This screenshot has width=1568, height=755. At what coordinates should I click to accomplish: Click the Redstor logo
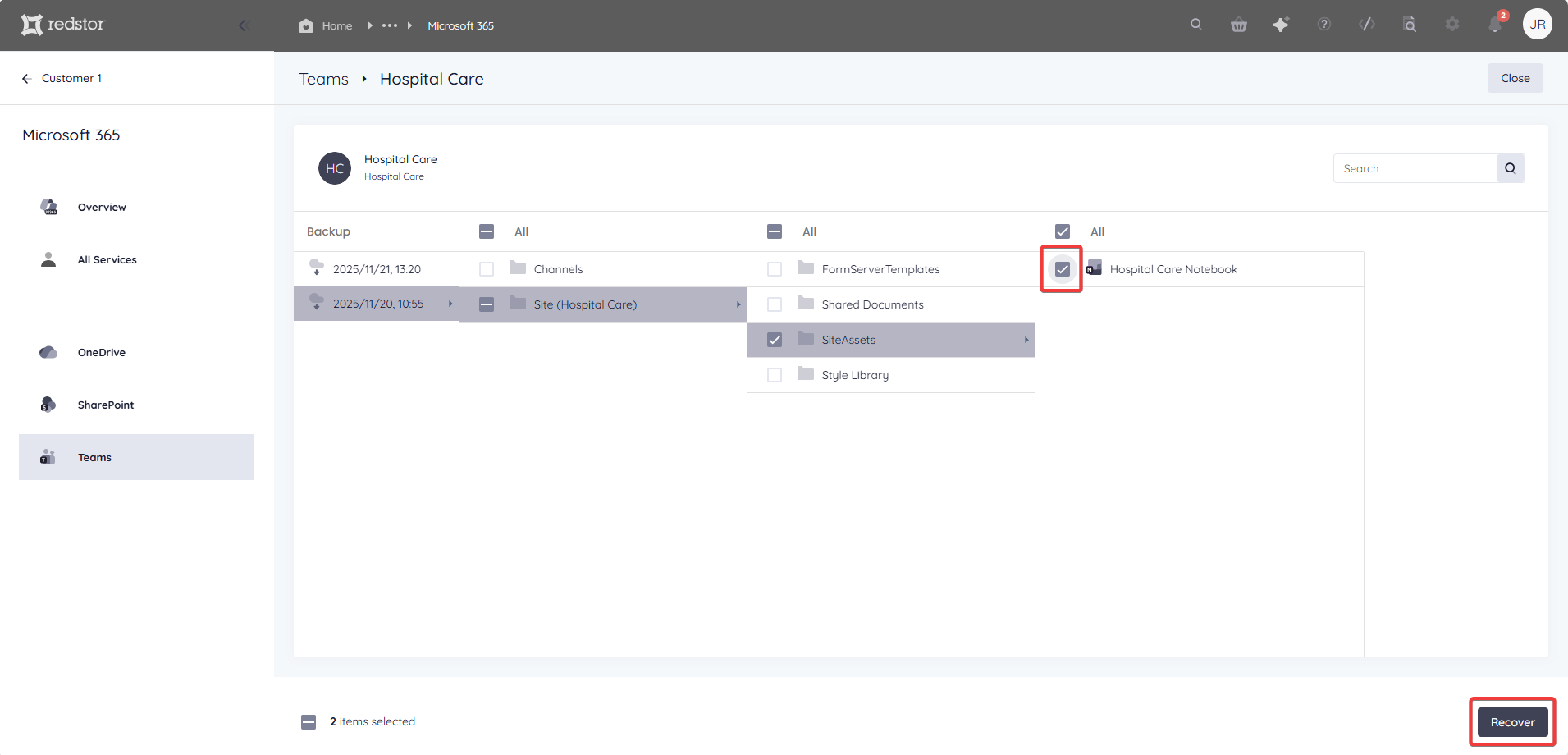(63, 25)
